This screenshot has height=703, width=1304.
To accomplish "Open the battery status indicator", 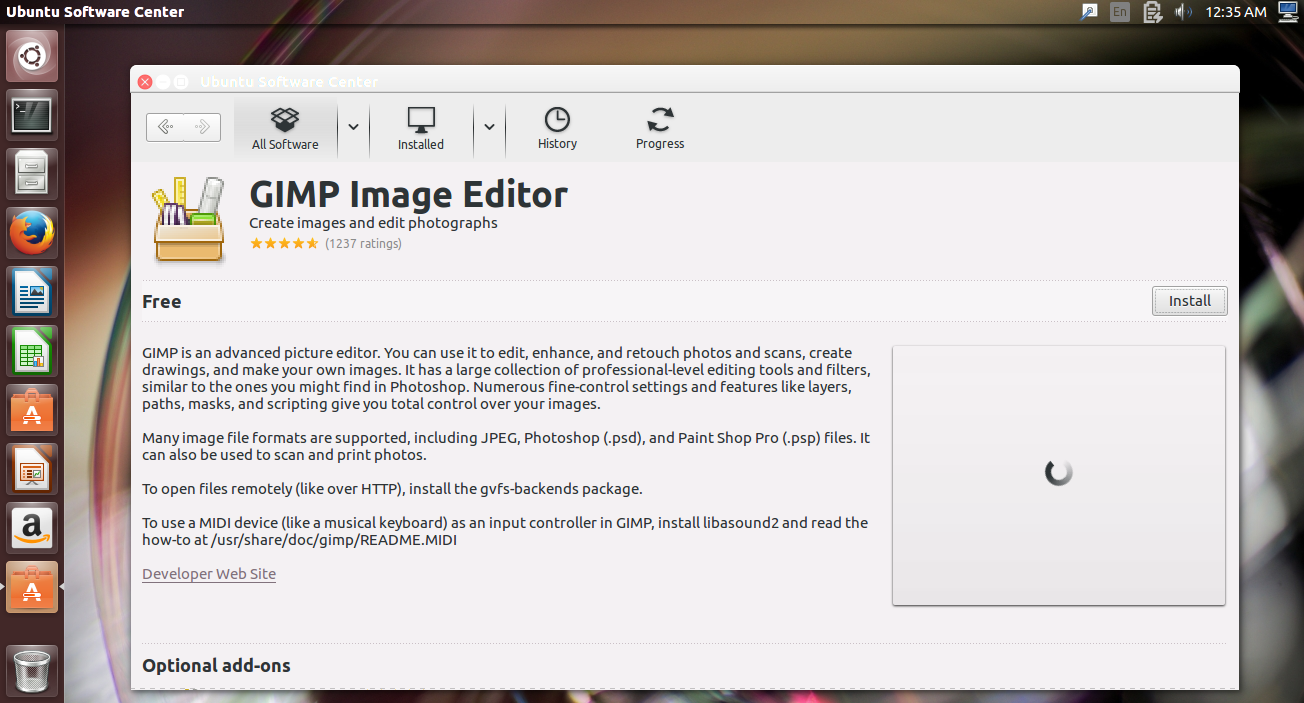I will click(x=1152, y=12).
